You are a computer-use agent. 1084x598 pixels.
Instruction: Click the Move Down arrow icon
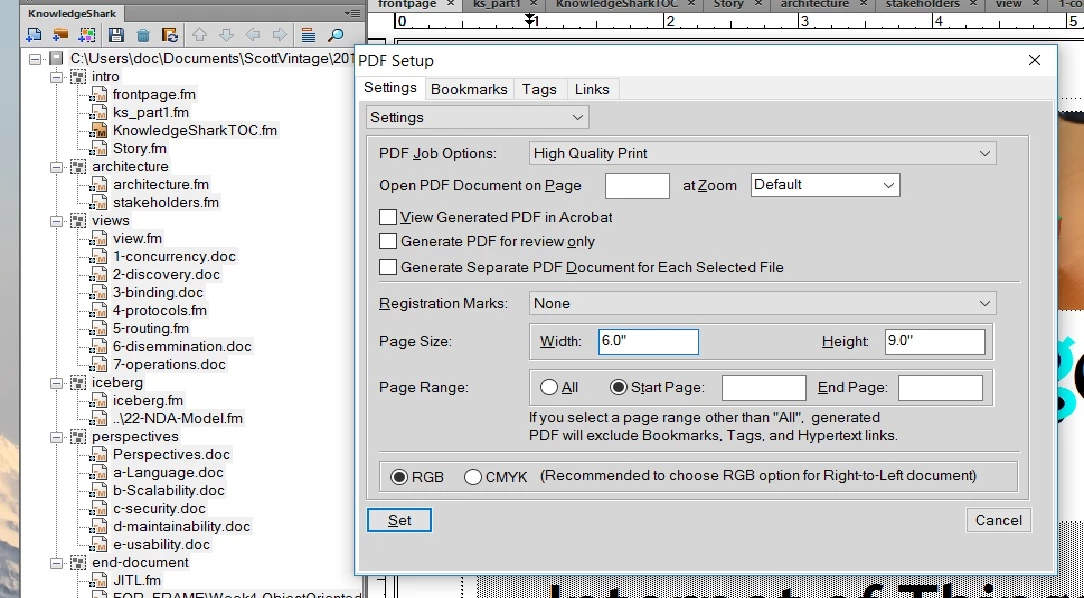(x=226, y=35)
